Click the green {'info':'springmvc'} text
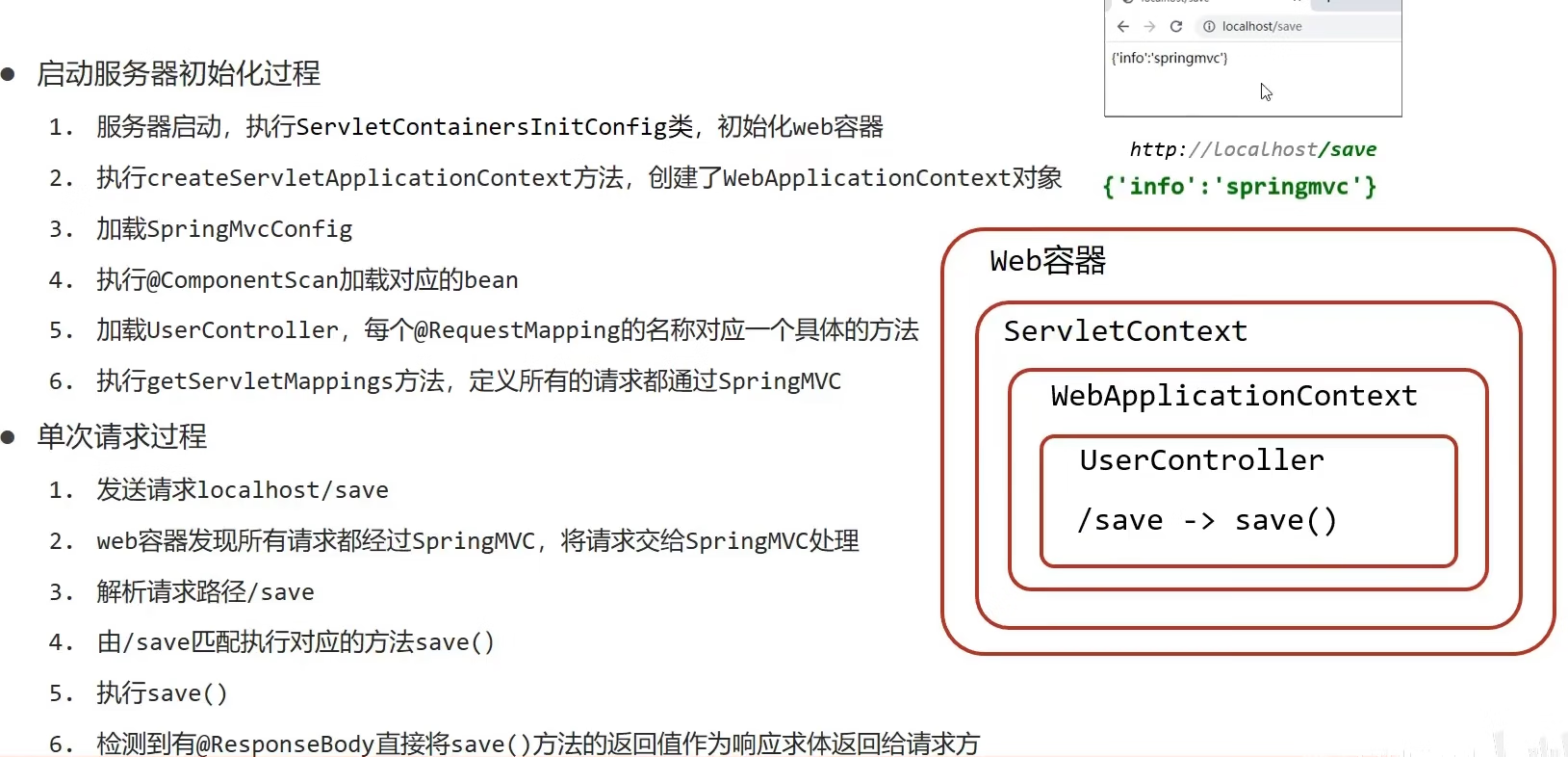This screenshot has width=1568, height=757. (1240, 186)
